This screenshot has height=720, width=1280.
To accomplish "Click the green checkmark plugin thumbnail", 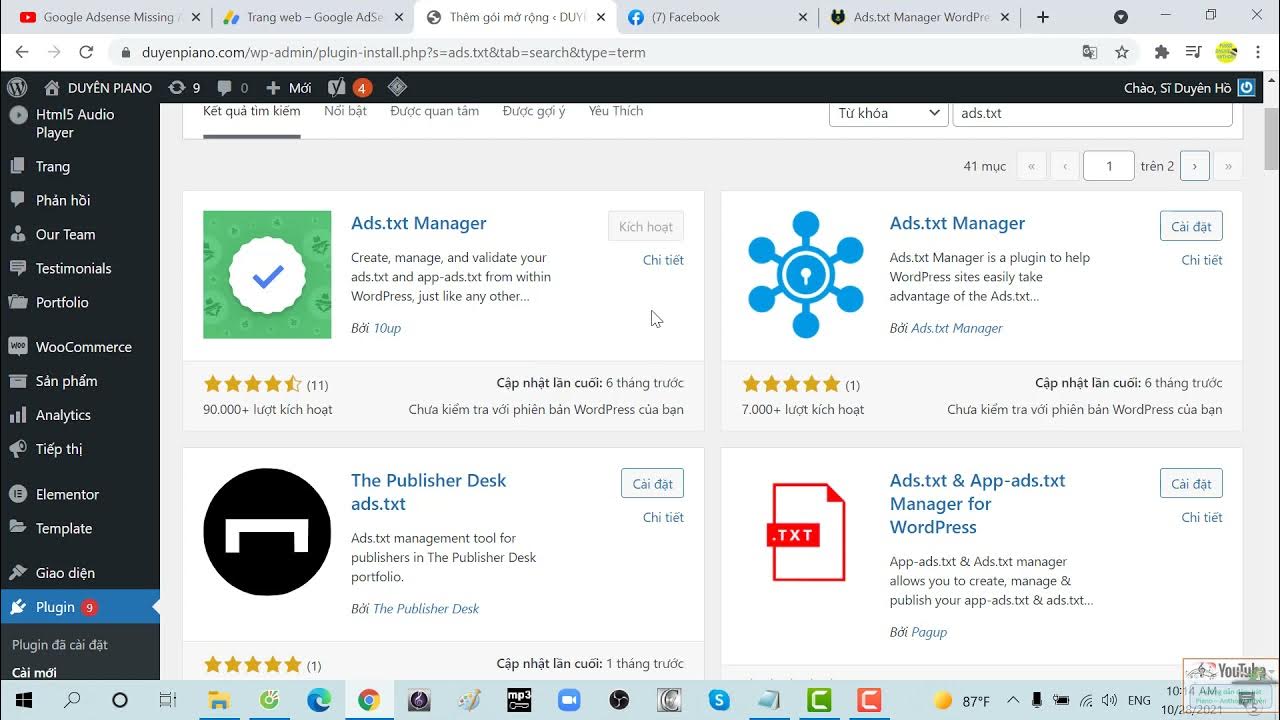I will [267, 275].
